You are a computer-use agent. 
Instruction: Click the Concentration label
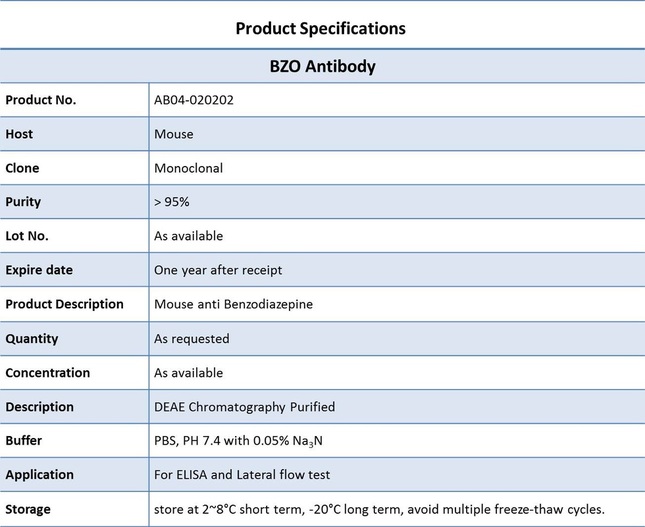click(48, 373)
